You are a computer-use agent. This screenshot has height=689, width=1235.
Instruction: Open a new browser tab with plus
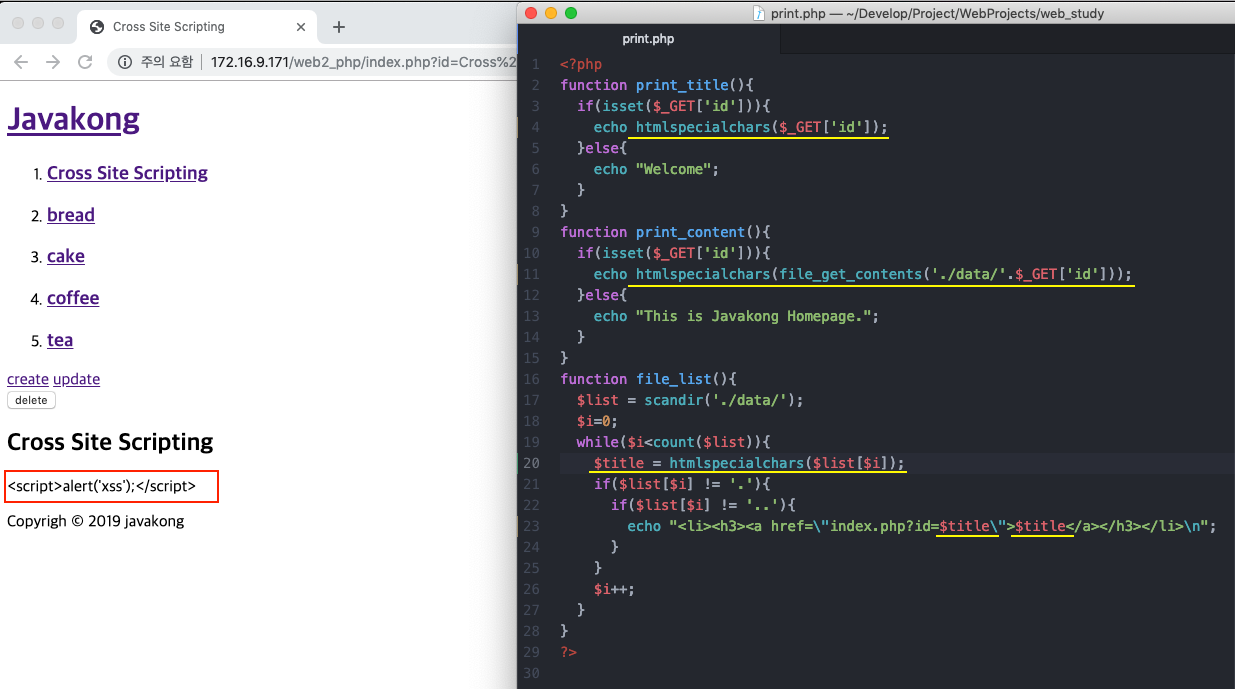click(338, 27)
